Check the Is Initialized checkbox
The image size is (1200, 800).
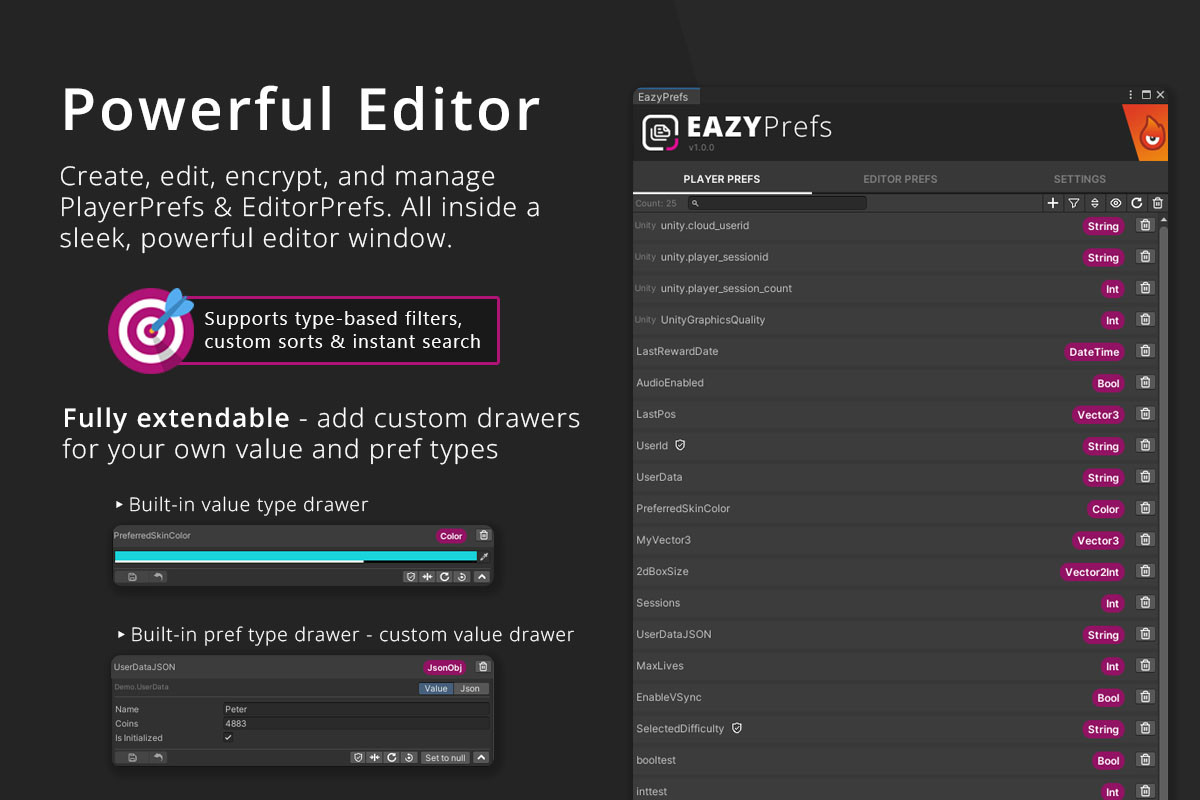pyautogui.click(x=228, y=737)
